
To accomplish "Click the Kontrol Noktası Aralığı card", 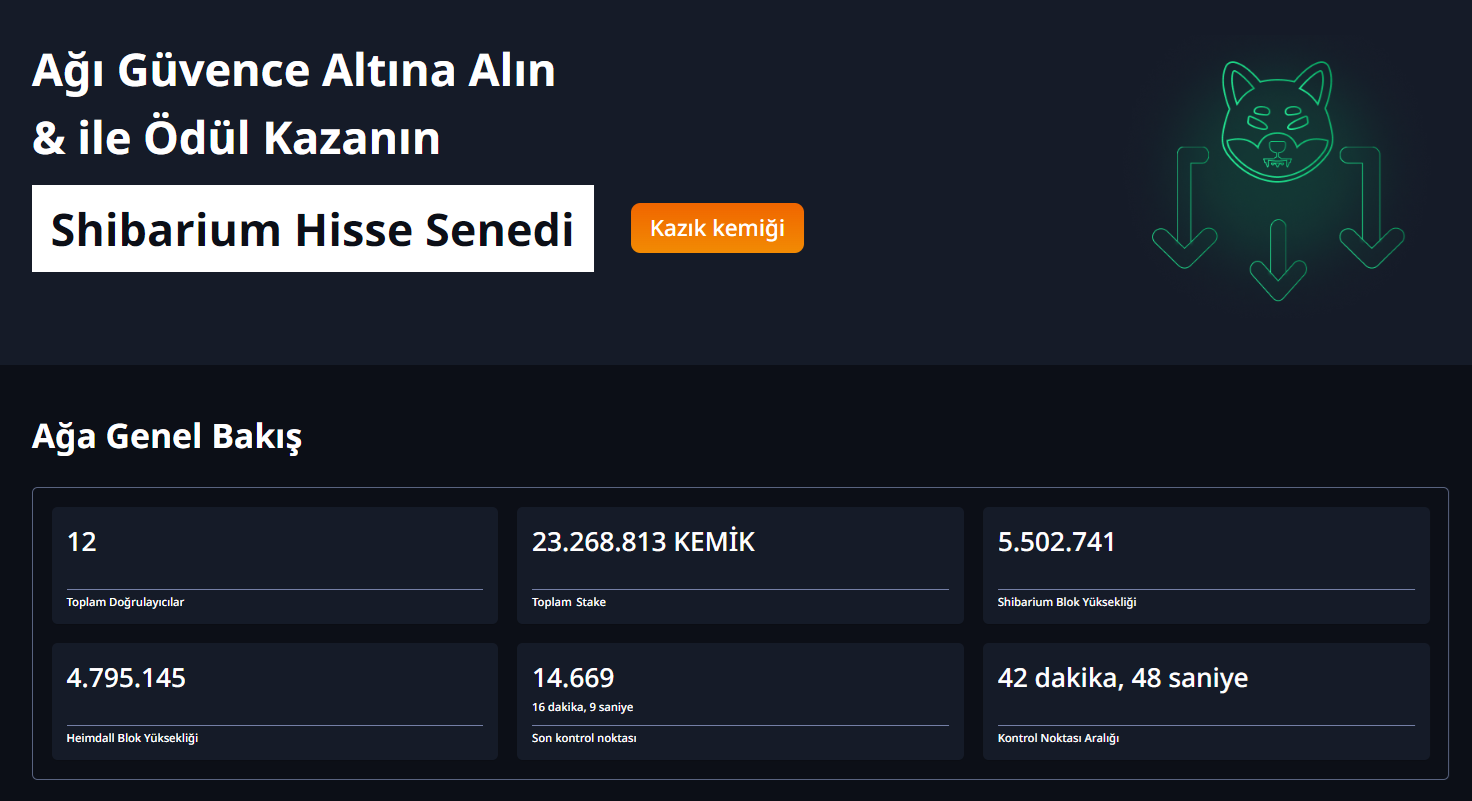I will tap(1206, 700).
